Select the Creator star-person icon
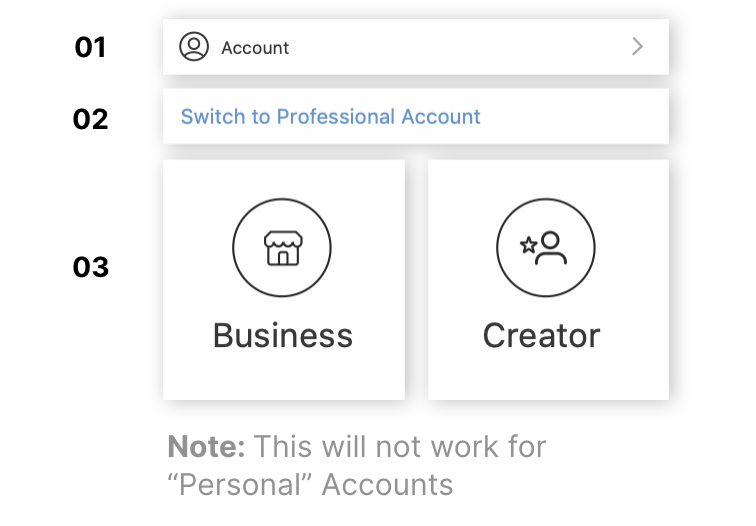 click(x=545, y=248)
